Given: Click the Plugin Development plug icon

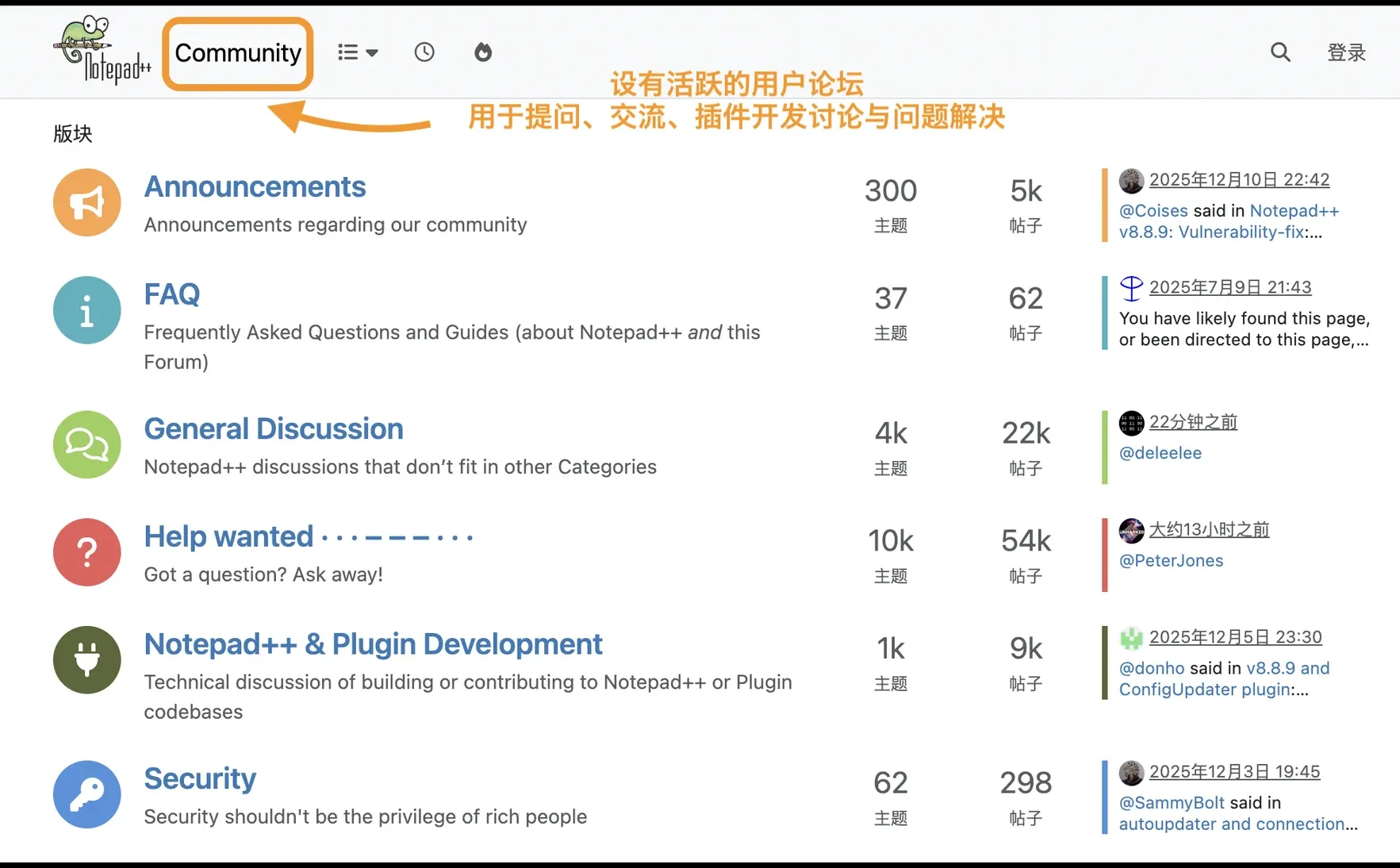Looking at the screenshot, I should pos(87,660).
